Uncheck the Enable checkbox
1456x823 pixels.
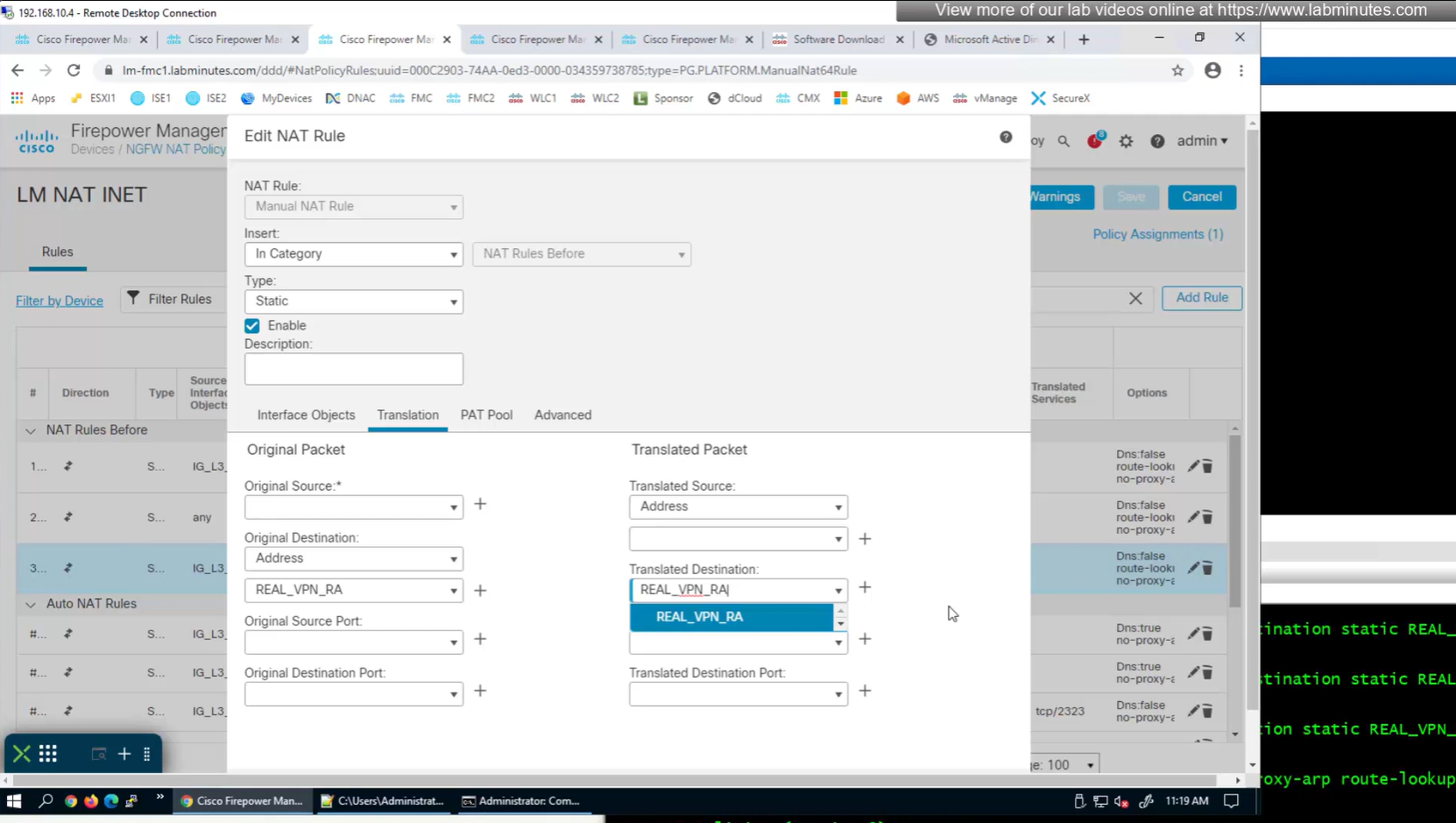pos(252,326)
